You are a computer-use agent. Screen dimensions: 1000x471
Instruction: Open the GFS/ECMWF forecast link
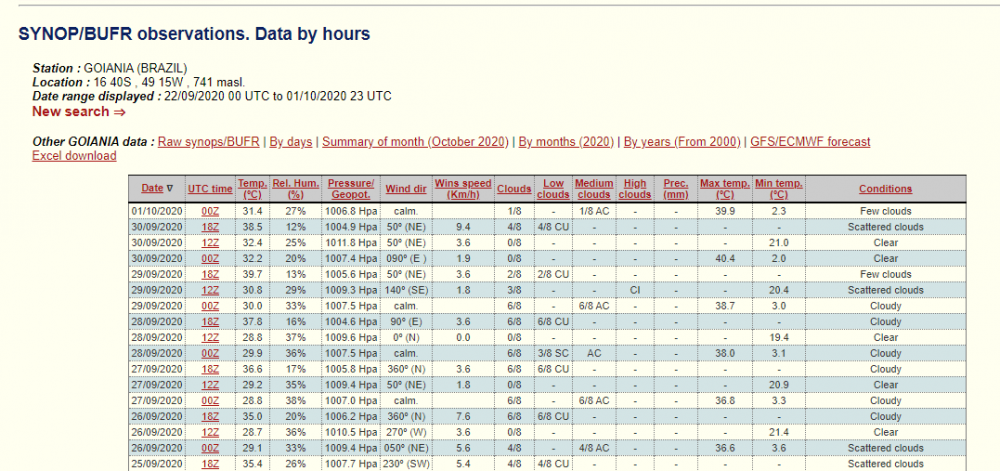tap(810, 142)
